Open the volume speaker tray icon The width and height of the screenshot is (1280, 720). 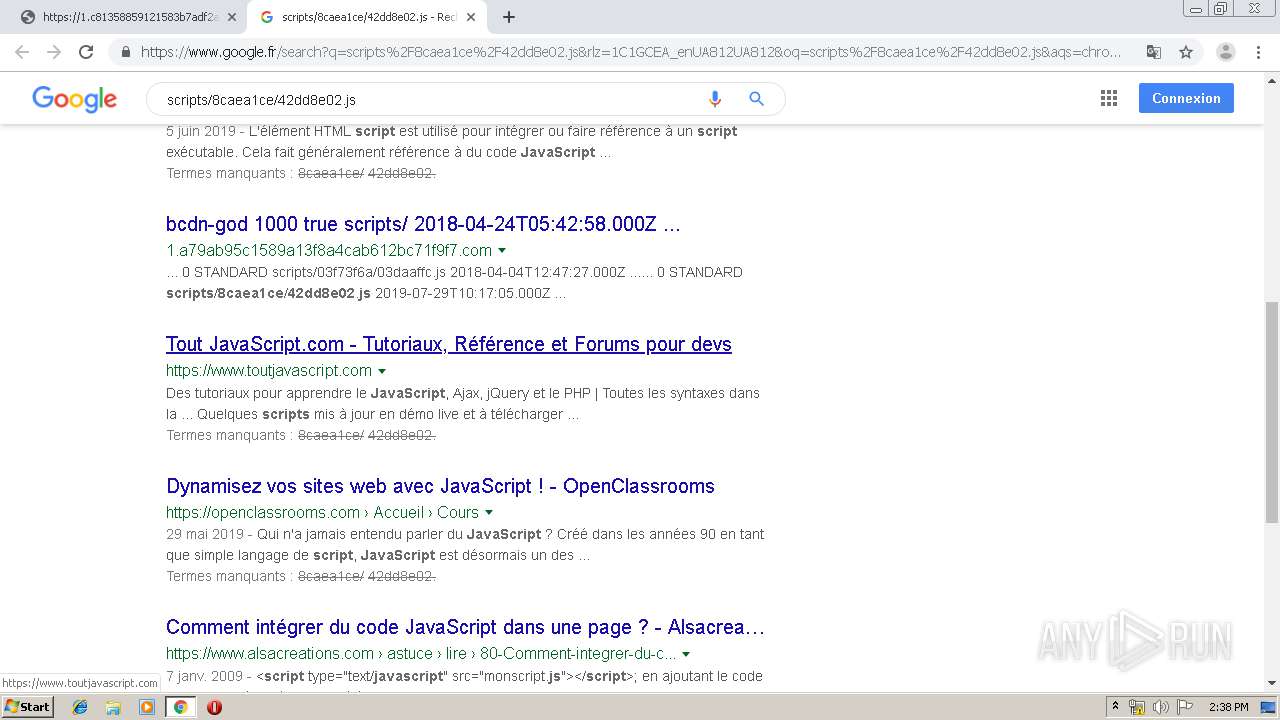pyautogui.click(x=1160, y=707)
